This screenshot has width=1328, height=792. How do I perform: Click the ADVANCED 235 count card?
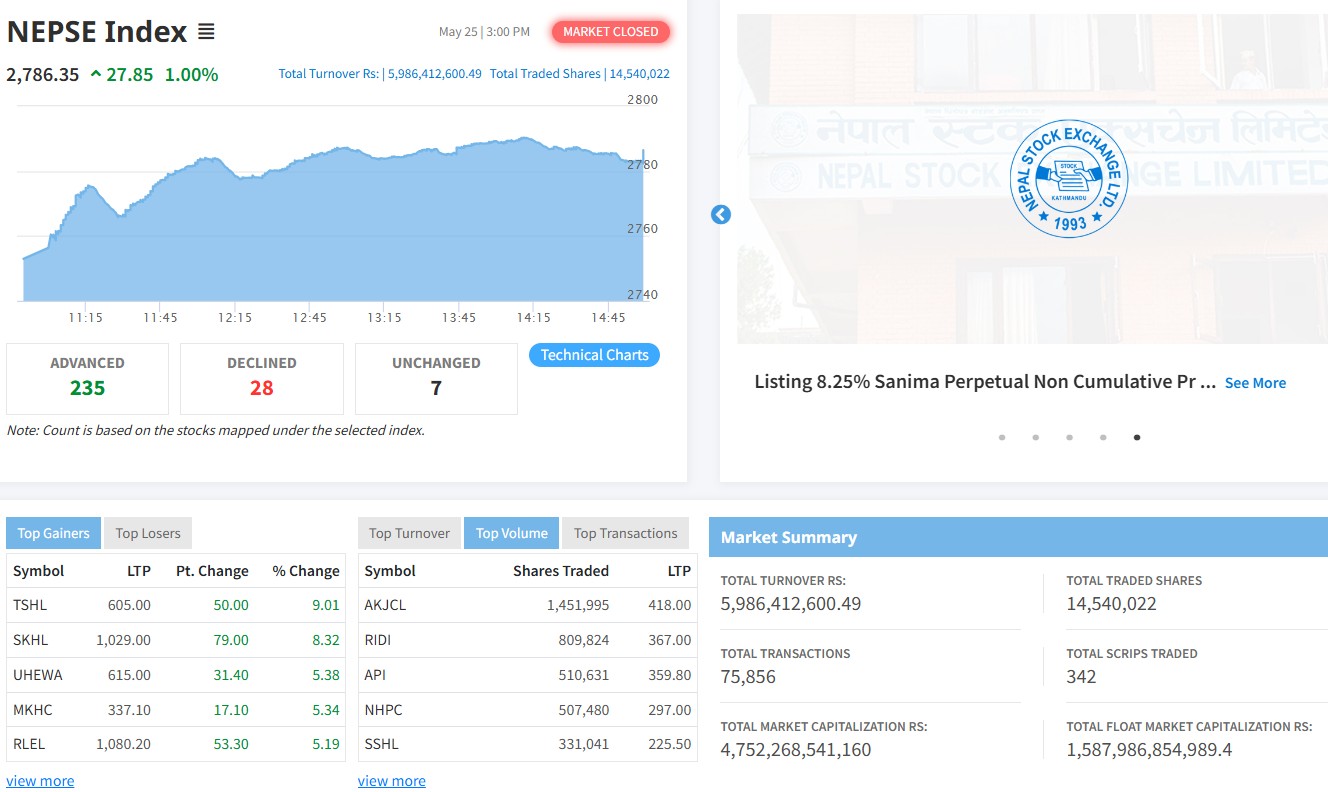87,378
